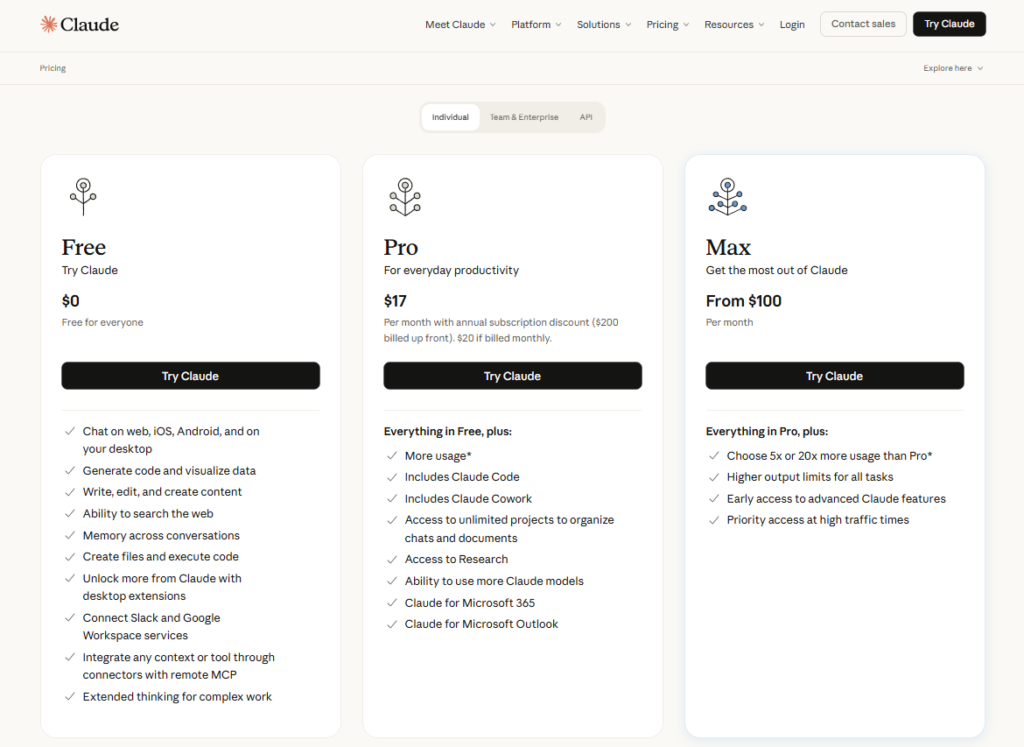Click checkmark next to Claude for Microsoft Outlook
The image size is (1024, 747).
click(x=392, y=624)
